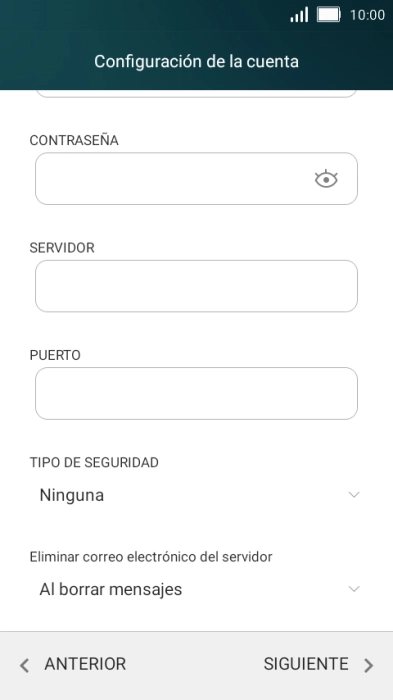Viewport: 393px width, 700px height.
Task: Expand the Al borrar mensajes chevron
Action: [354, 589]
